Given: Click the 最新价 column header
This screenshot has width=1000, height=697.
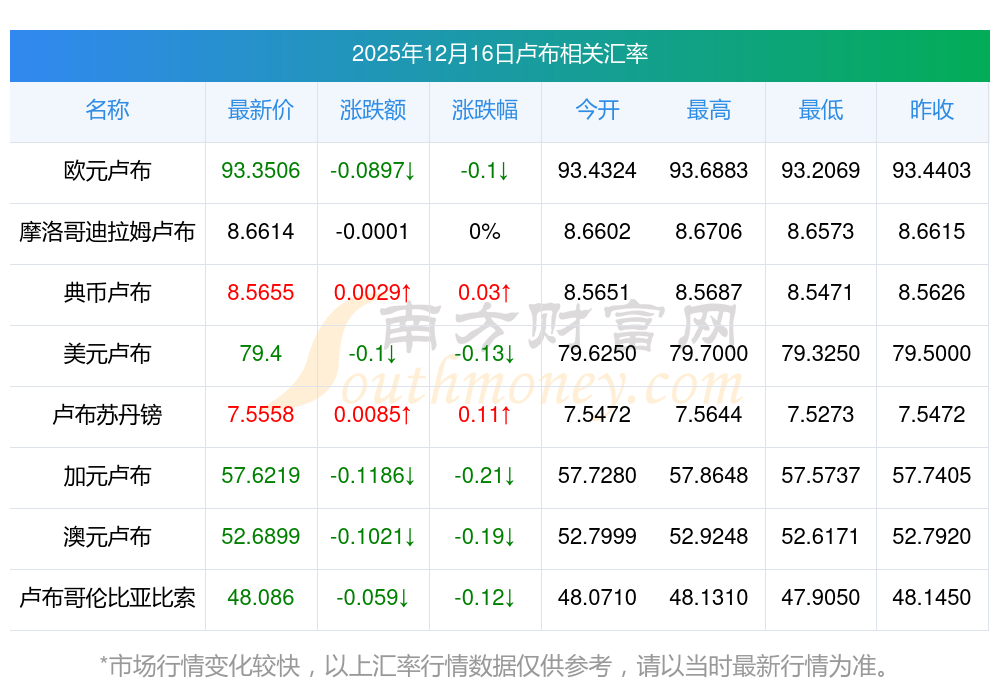Looking at the screenshot, I should pyautogui.click(x=261, y=110).
